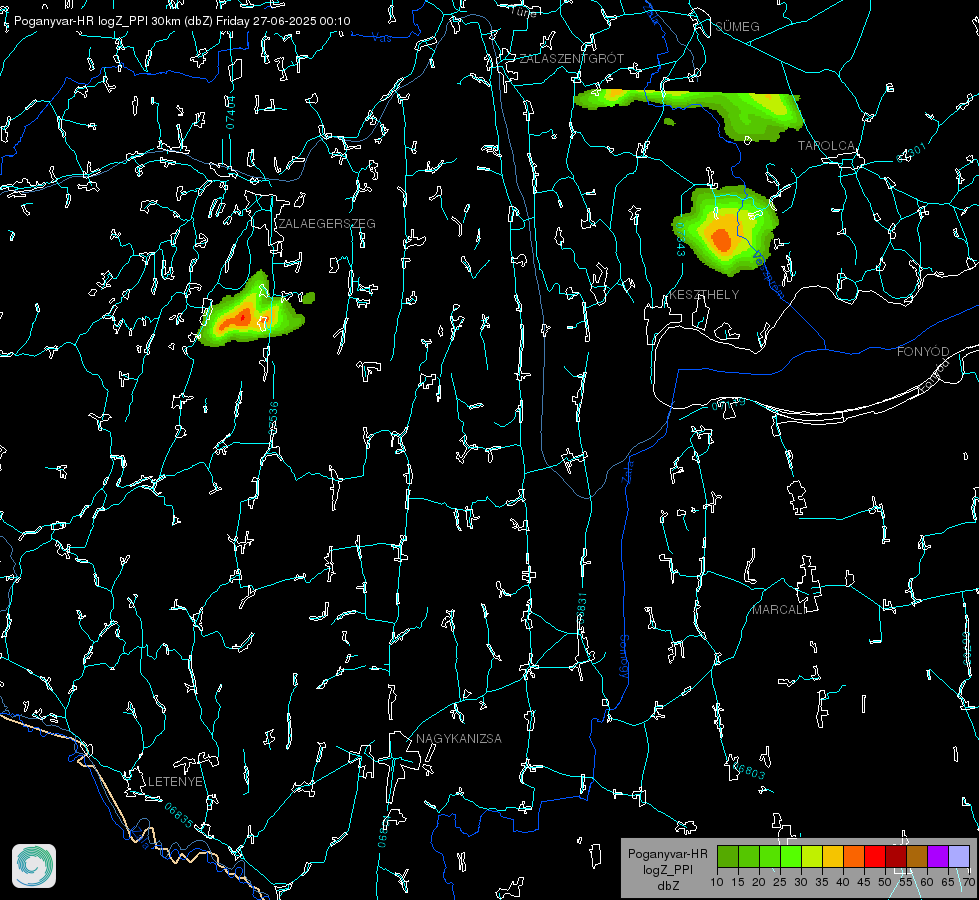
Task: Click the Poganyvar-HR legend label
Action: [x=668, y=854]
